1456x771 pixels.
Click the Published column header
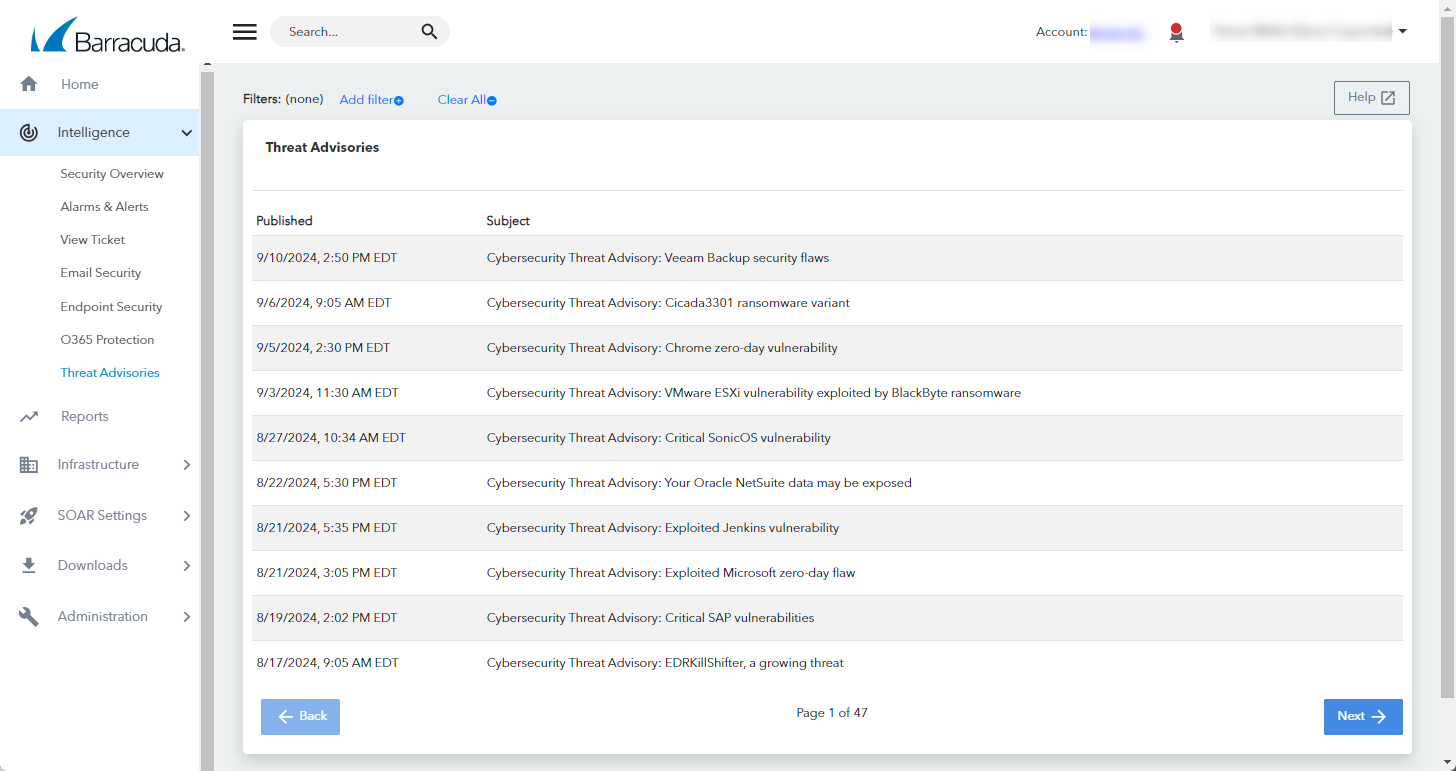point(284,221)
